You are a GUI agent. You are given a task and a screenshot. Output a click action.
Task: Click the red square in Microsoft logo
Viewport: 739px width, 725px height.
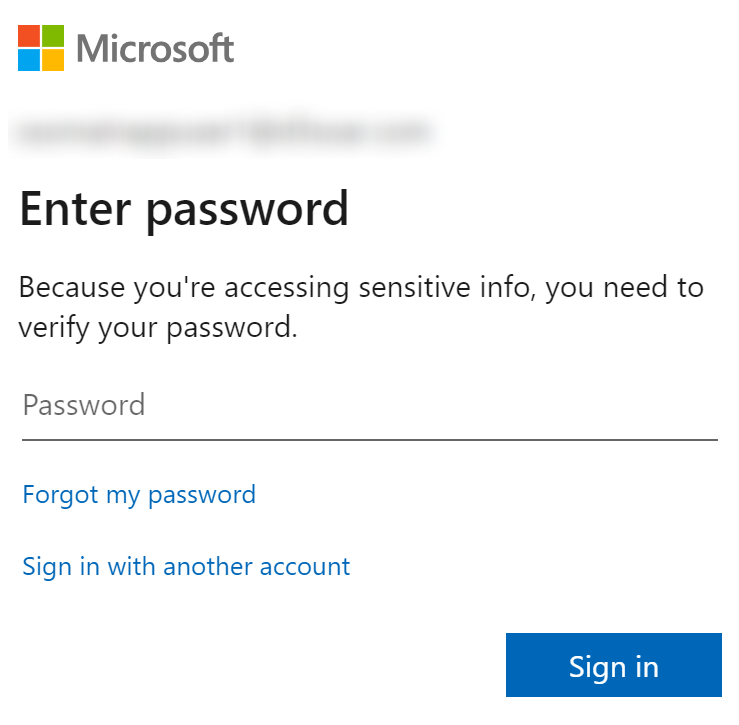point(29,36)
